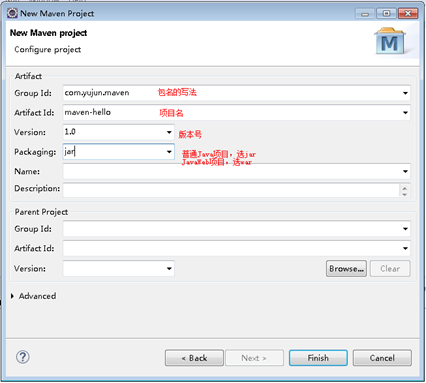This screenshot has width=426, height=383.
Task: Click the 'Artifact' group label
Action: click(28, 76)
